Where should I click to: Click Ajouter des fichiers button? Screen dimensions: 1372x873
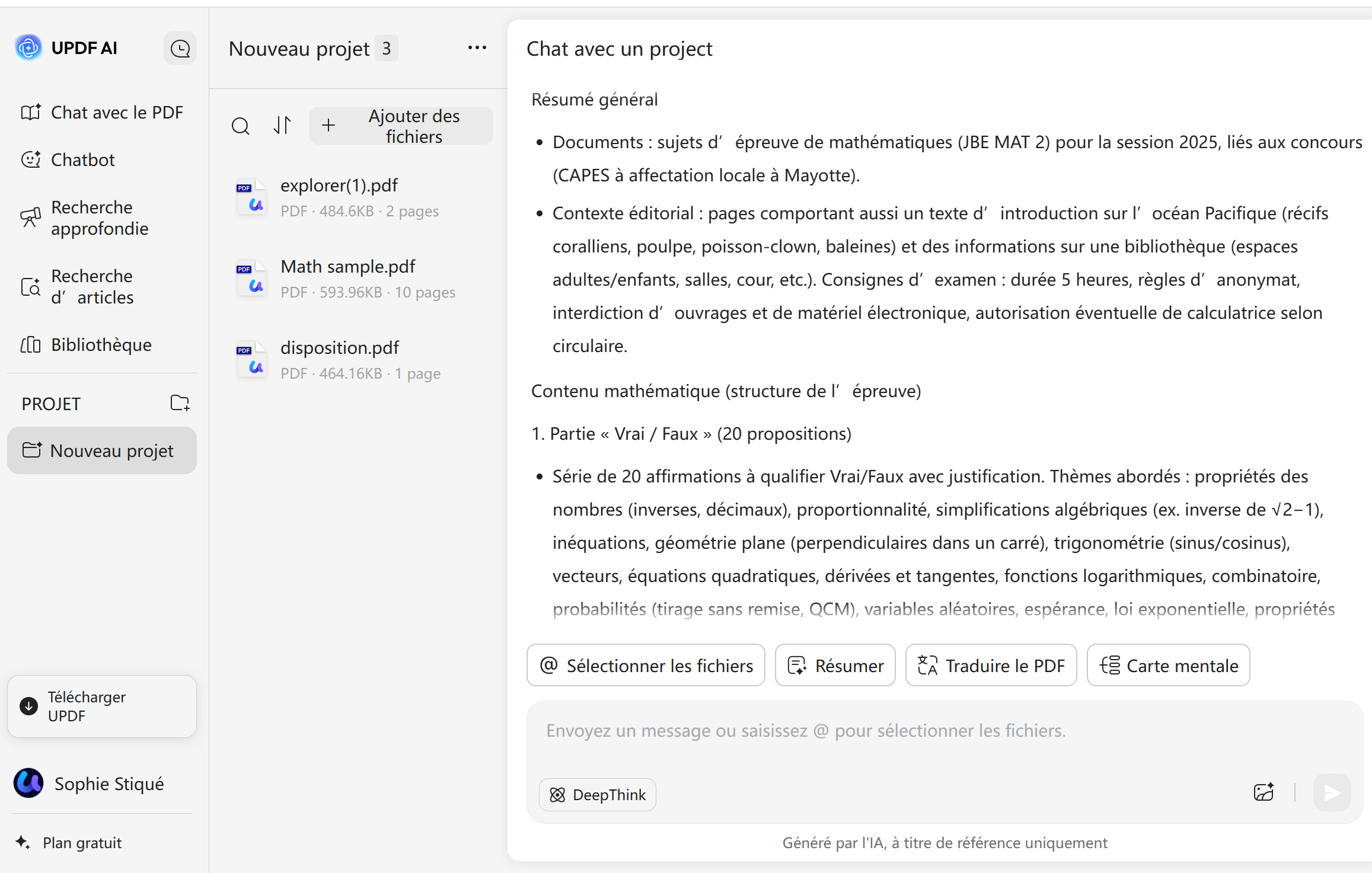[401, 126]
